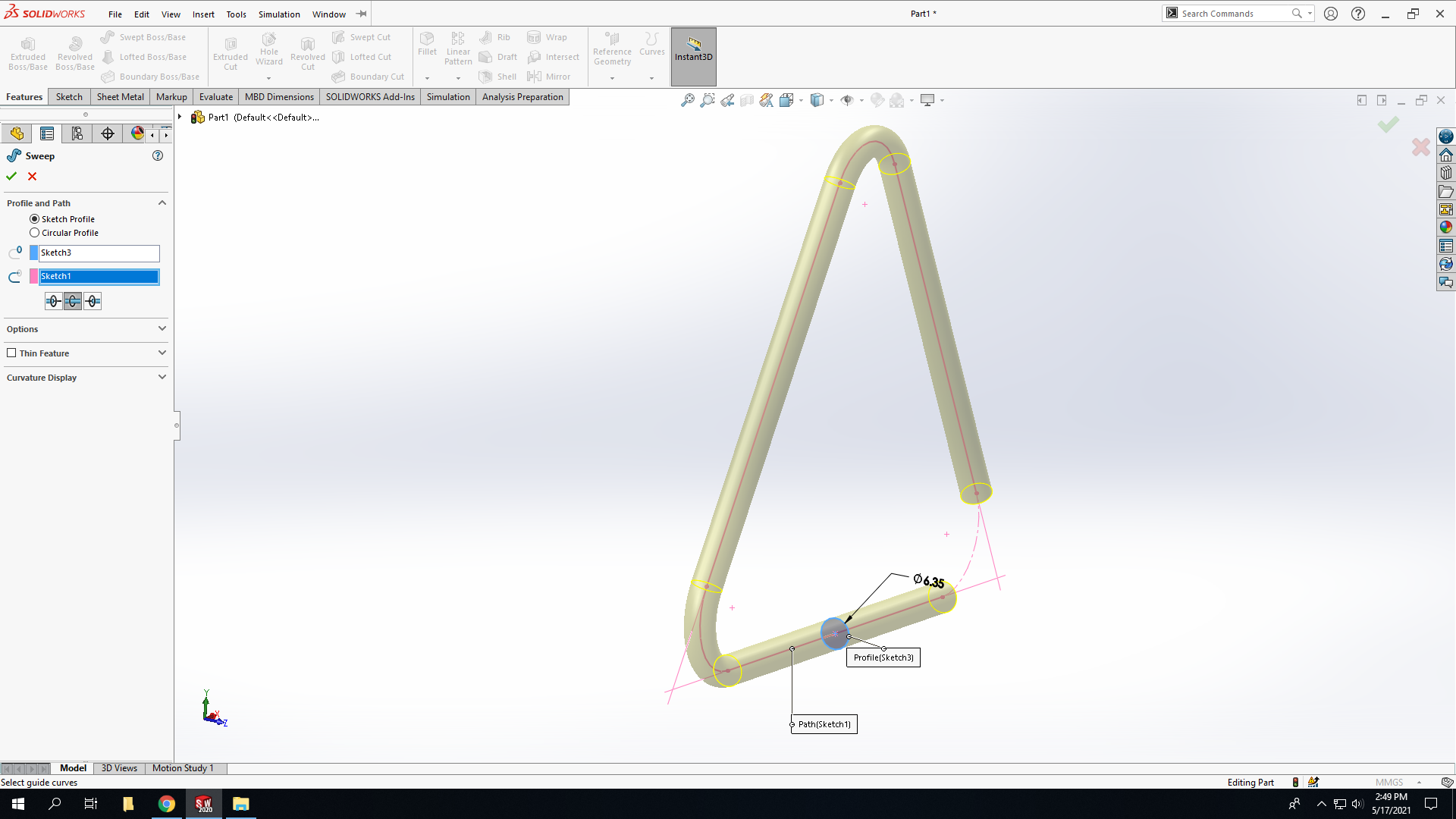
Task: Open the MMGS unit system dropdown
Action: [x=1419, y=783]
